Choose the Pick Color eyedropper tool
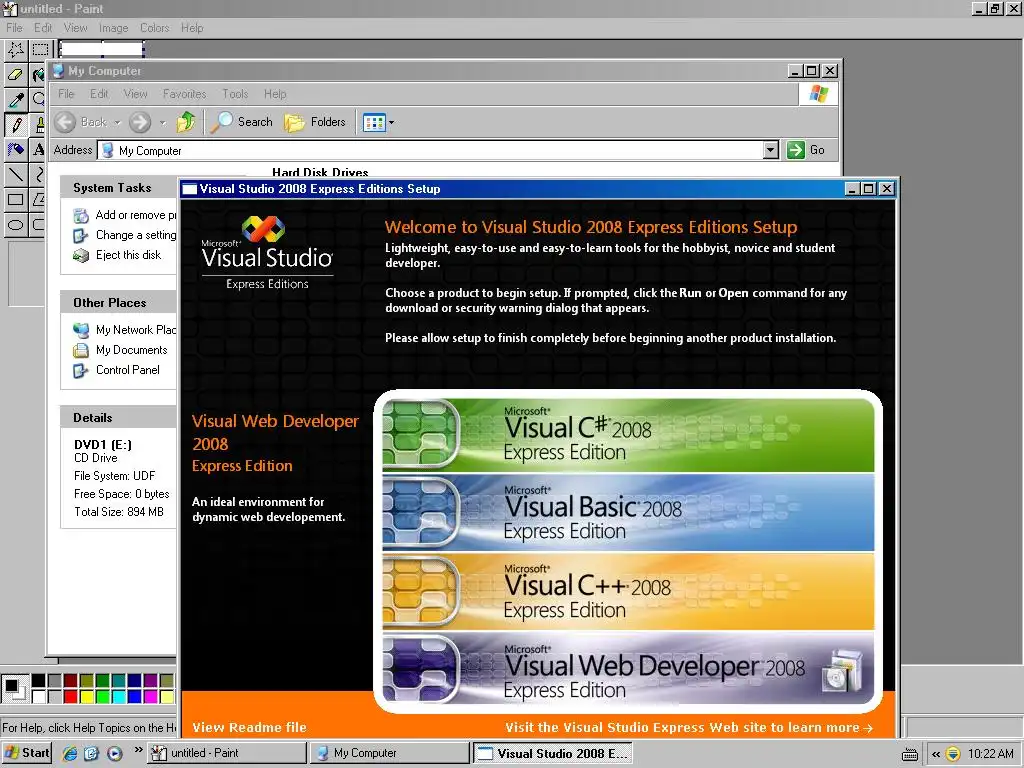The image size is (1024, 768). 16,99
